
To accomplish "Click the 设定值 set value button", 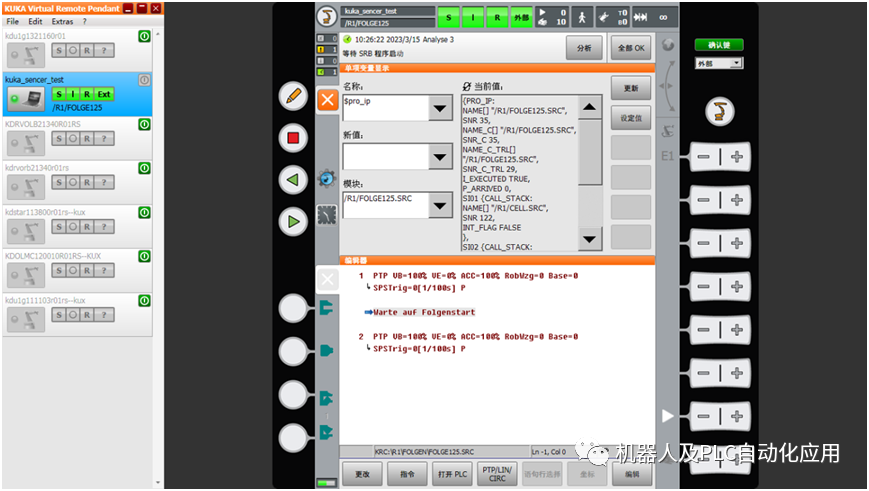I will coord(631,118).
